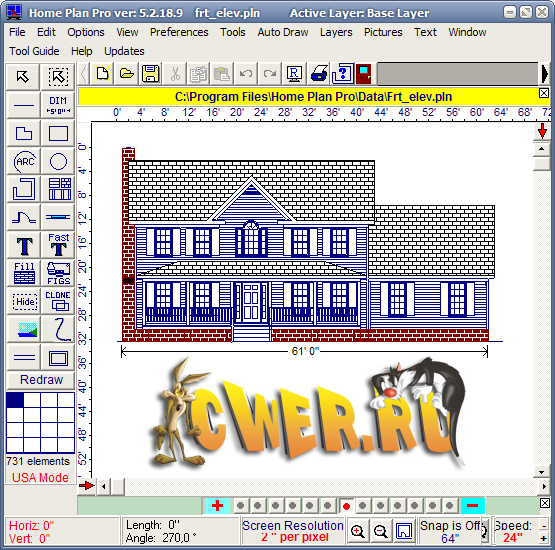The width and height of the screenshot is (555, 550).
Task: Save plan with floppy disk icon
Action: (x=150, y=74)
